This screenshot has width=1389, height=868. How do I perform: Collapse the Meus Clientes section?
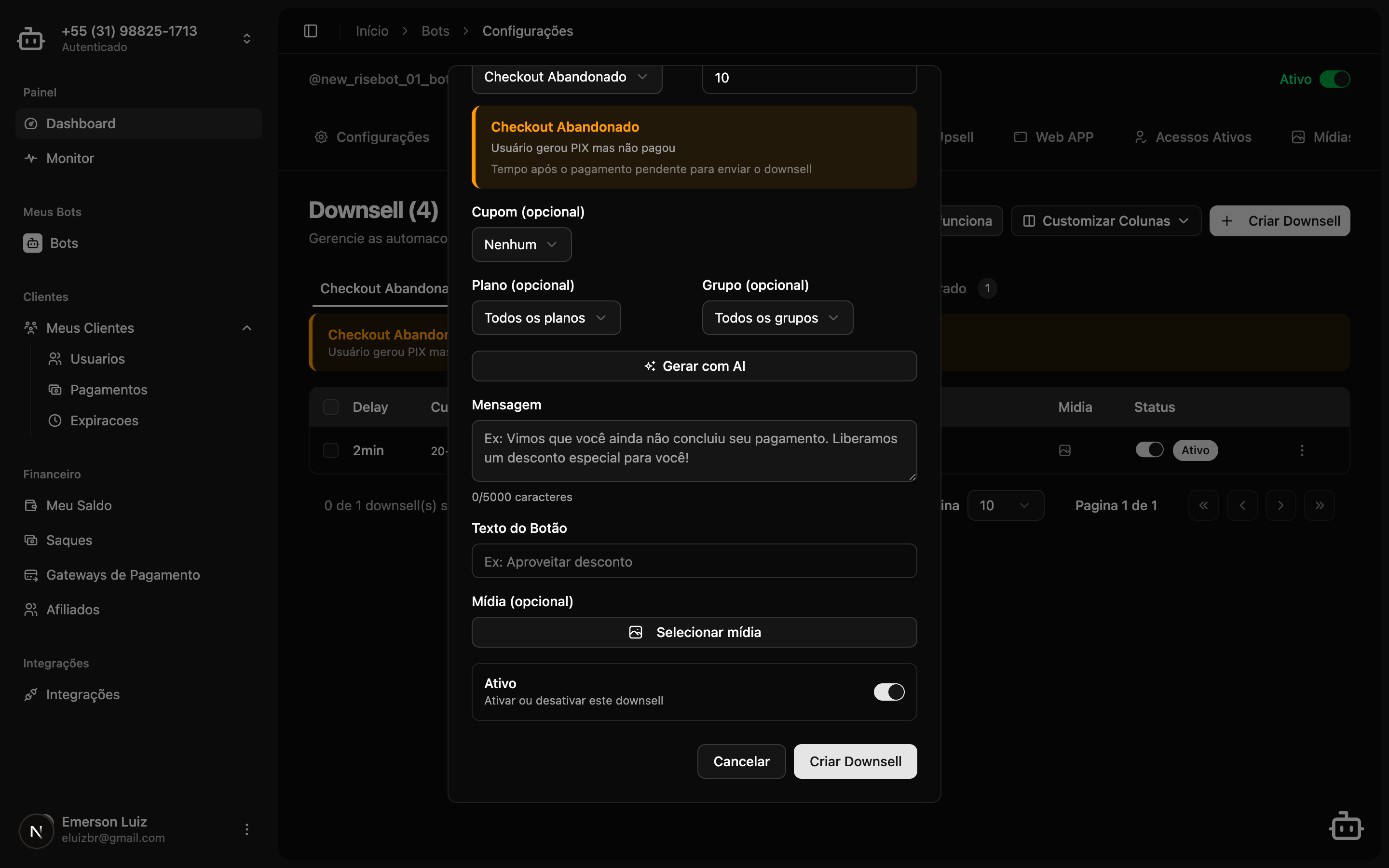(247, 328)
